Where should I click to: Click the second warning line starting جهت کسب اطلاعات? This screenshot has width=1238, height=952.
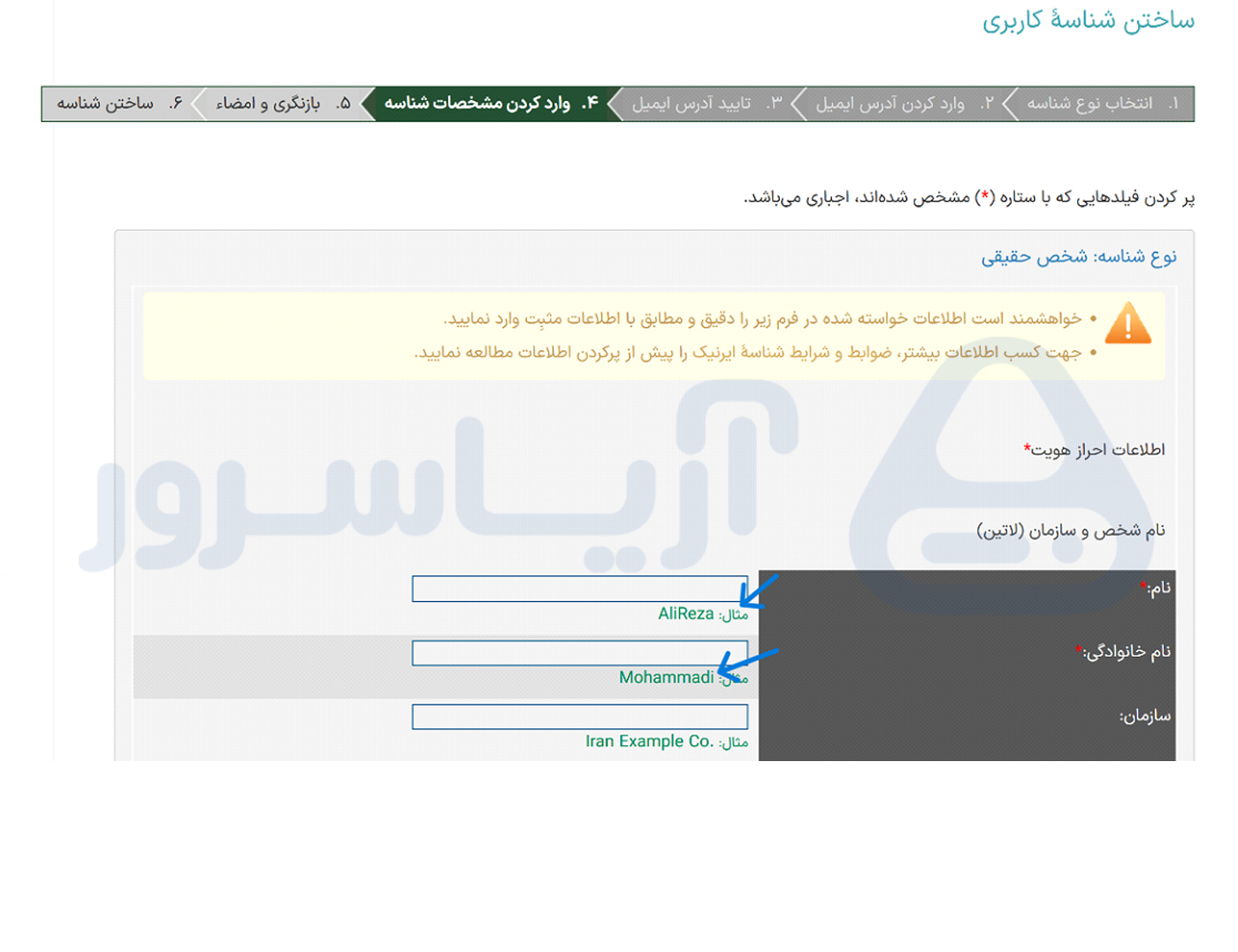pos(748,352)
